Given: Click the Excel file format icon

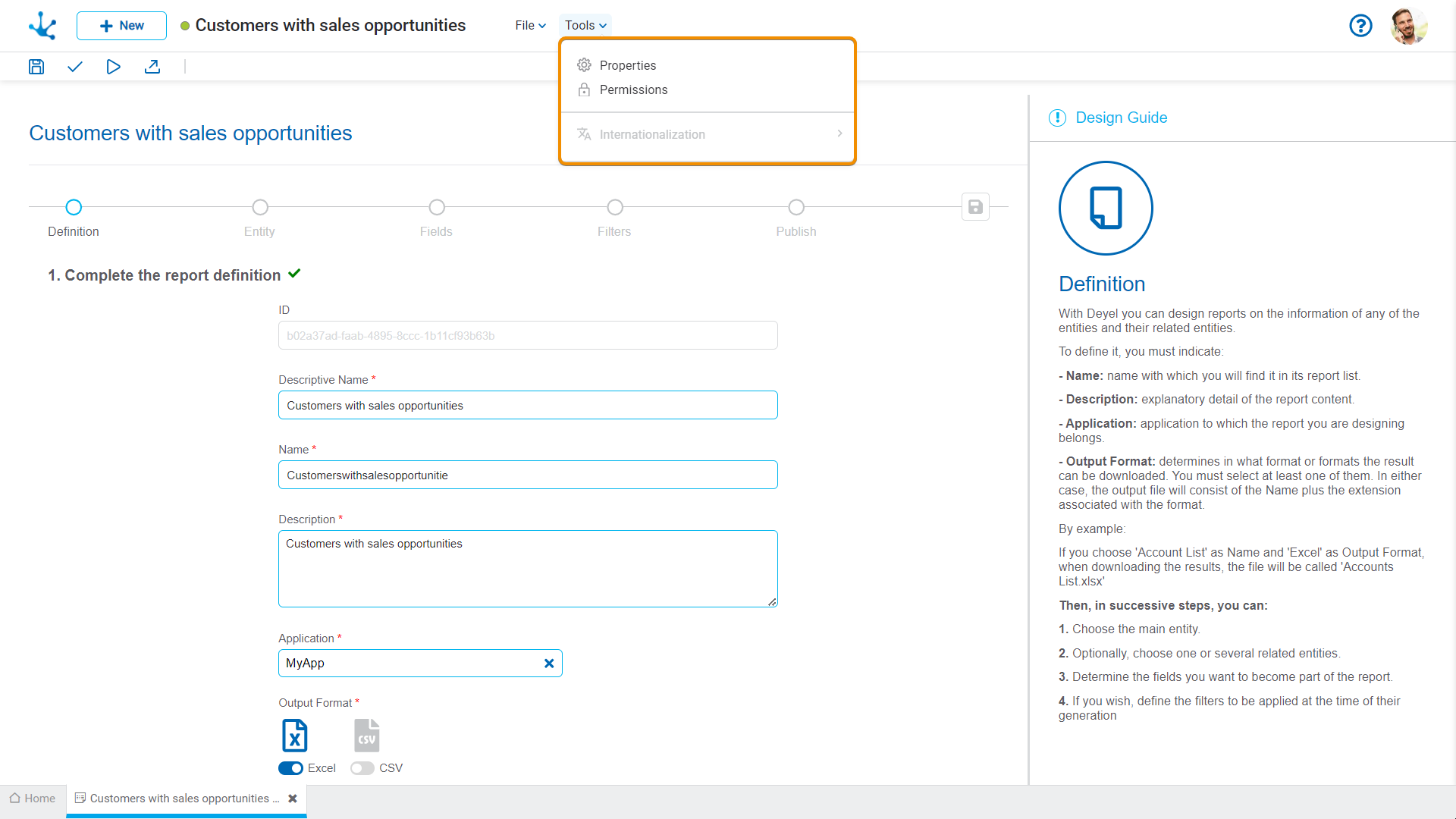Looking at the screenshot, I should pyautogui.click(x=294, y=735).
